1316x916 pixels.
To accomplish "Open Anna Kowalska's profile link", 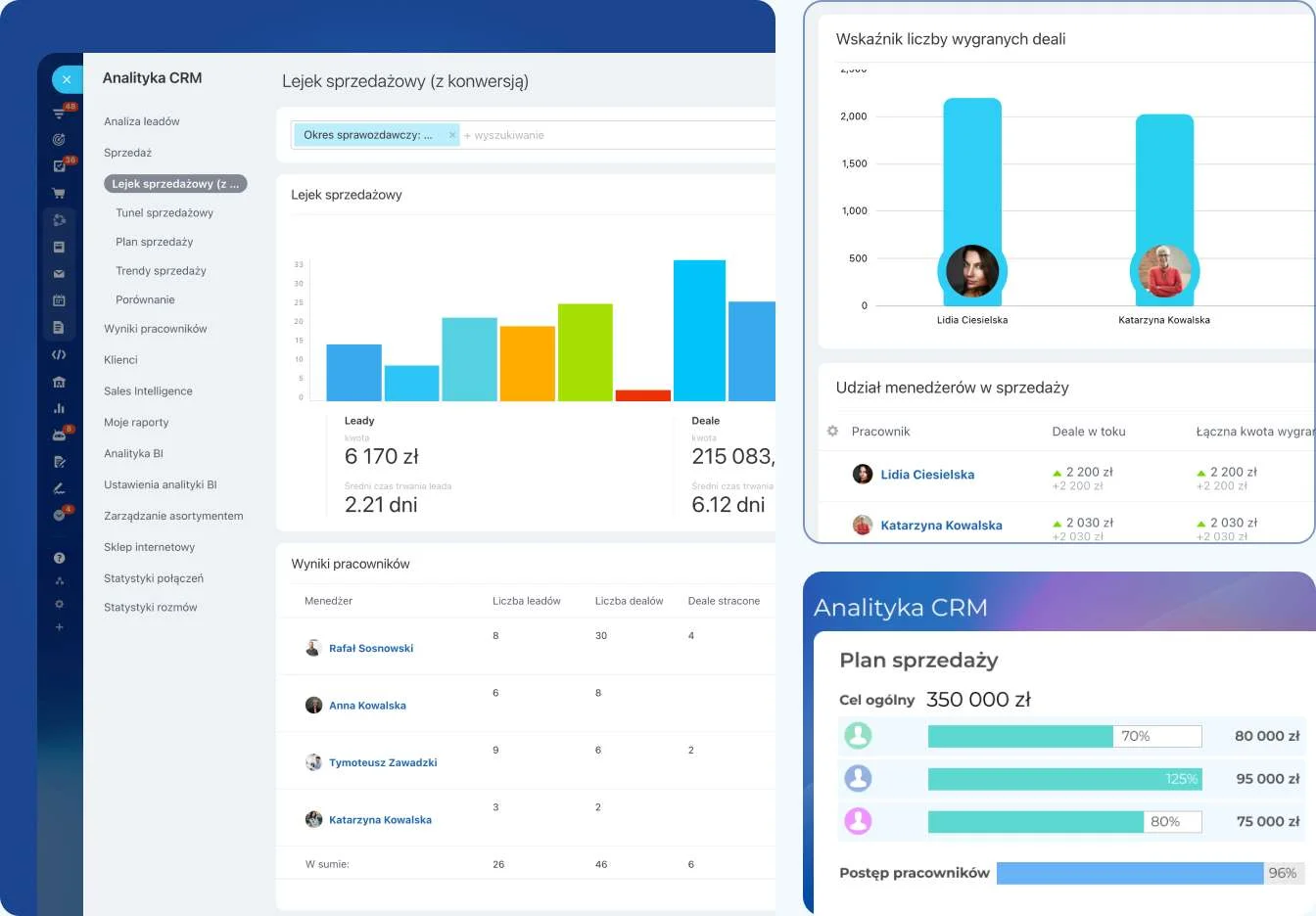I will pyautogui.click(x=367, y=706).
